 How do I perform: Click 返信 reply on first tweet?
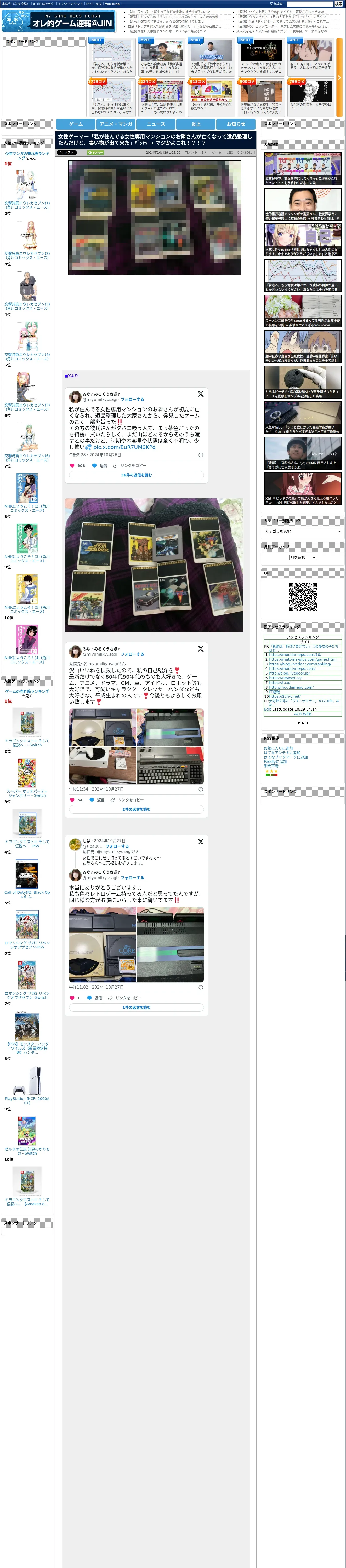[x=99, y=466]
